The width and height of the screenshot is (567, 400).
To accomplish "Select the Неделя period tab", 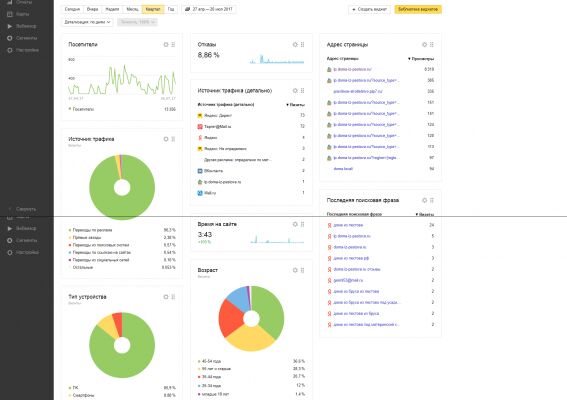I will click(112, 9).
